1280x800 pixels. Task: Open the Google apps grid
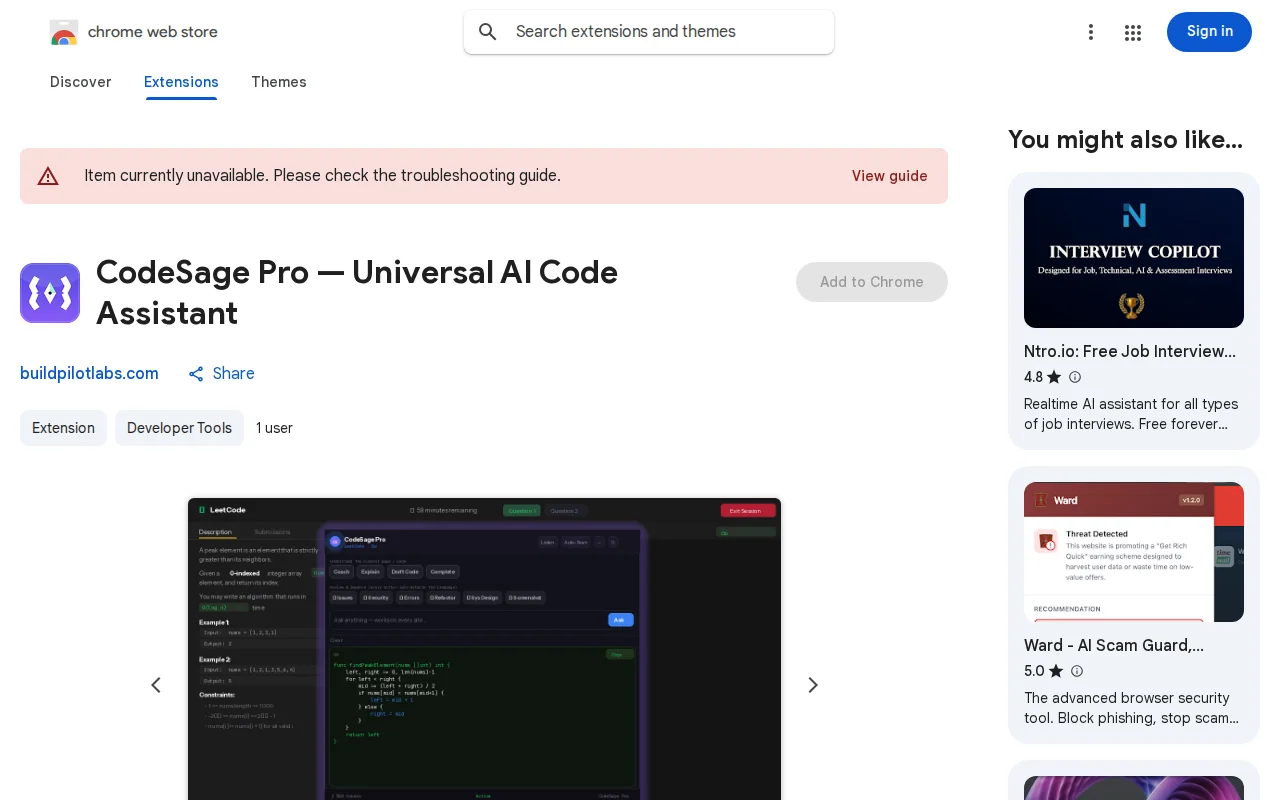(1133, 32)
